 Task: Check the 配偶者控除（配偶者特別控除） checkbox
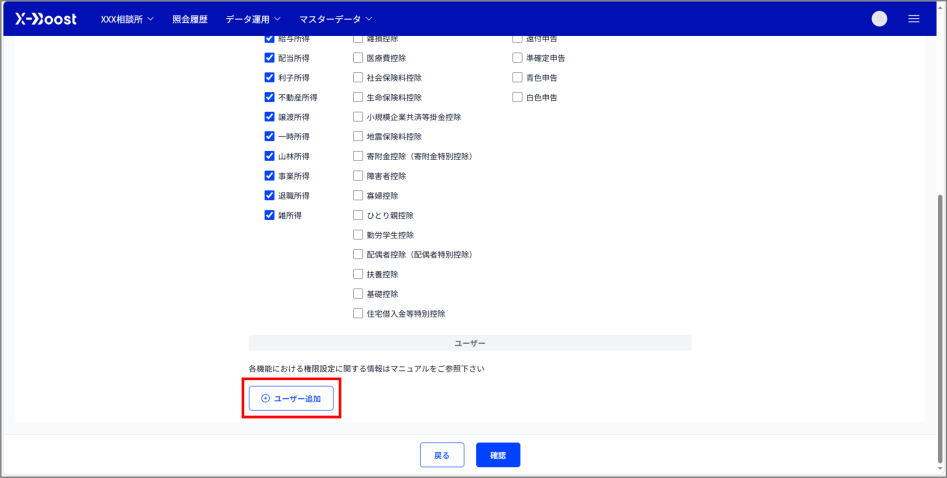(358, 254)
